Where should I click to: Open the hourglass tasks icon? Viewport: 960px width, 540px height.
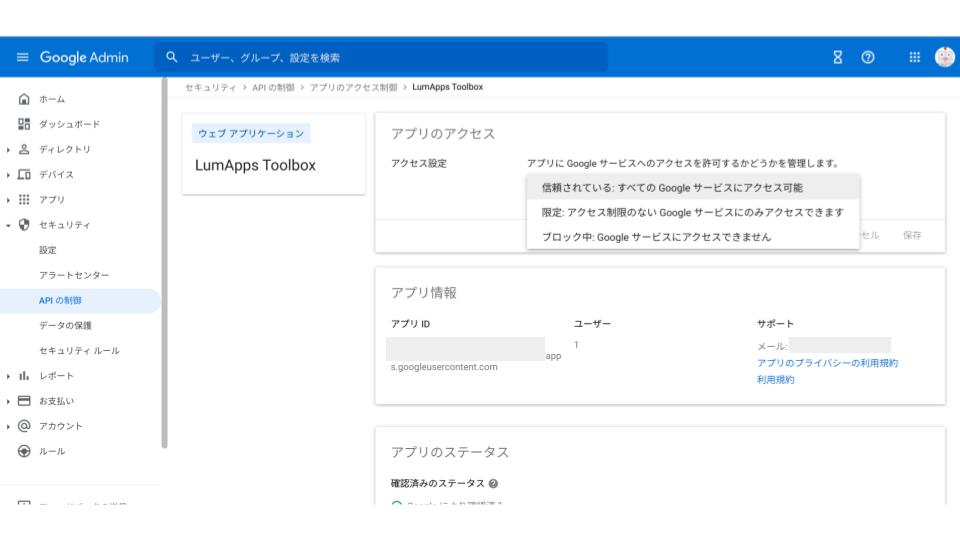pyautogui.click(x=838, y=57)
